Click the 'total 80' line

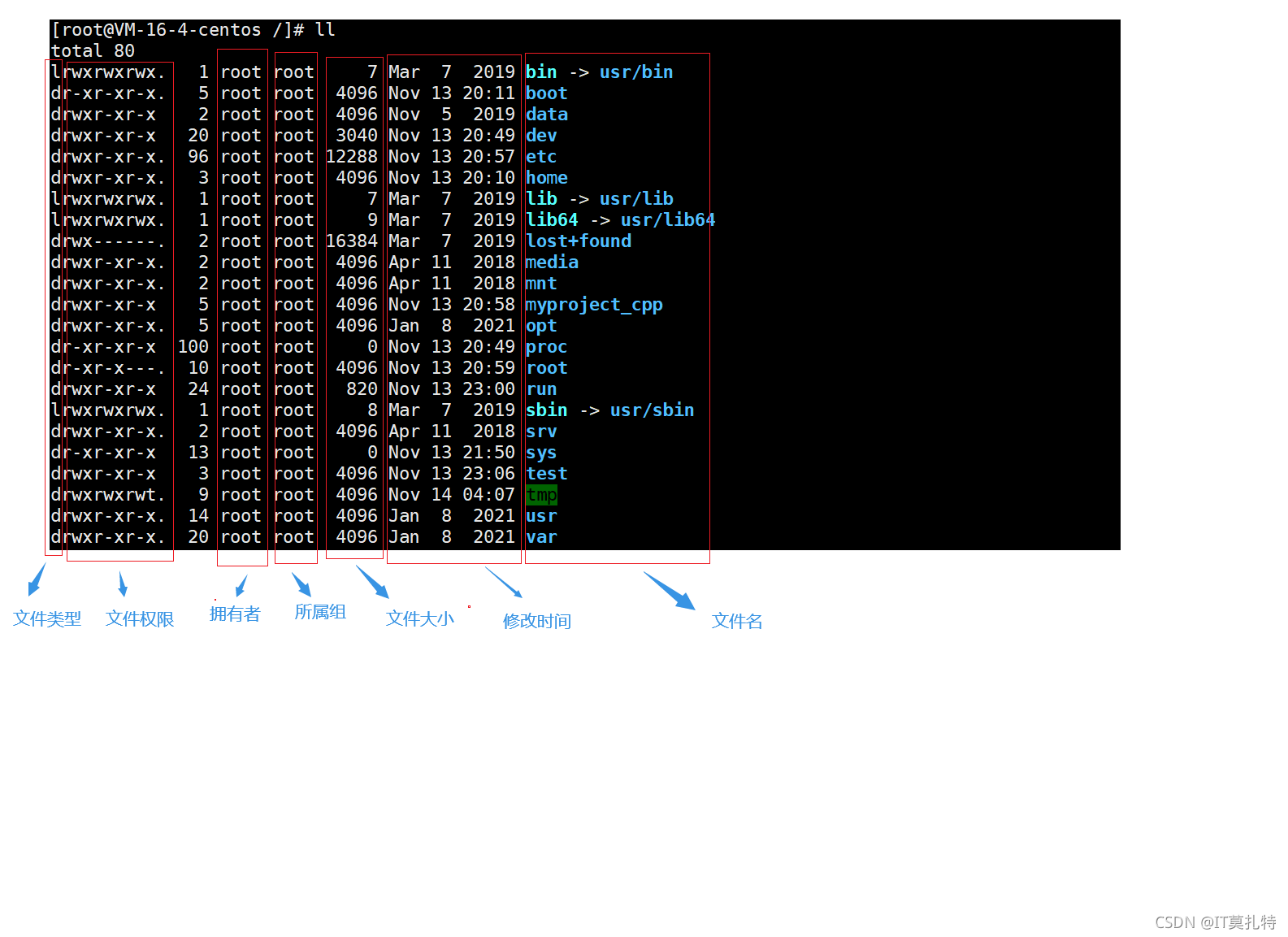point(93,51)
